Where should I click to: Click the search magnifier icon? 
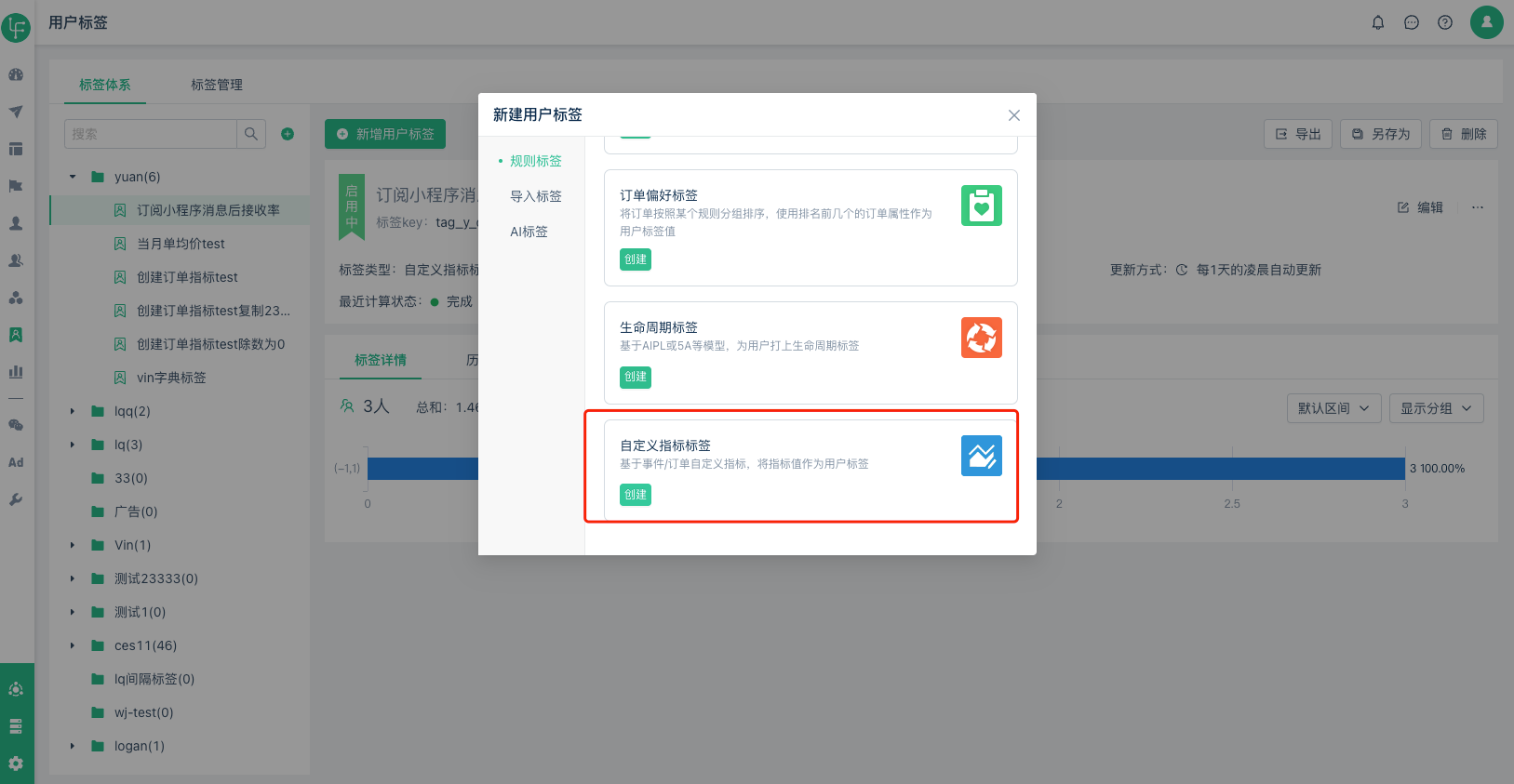pyautogui.click(x=251, y=134)
